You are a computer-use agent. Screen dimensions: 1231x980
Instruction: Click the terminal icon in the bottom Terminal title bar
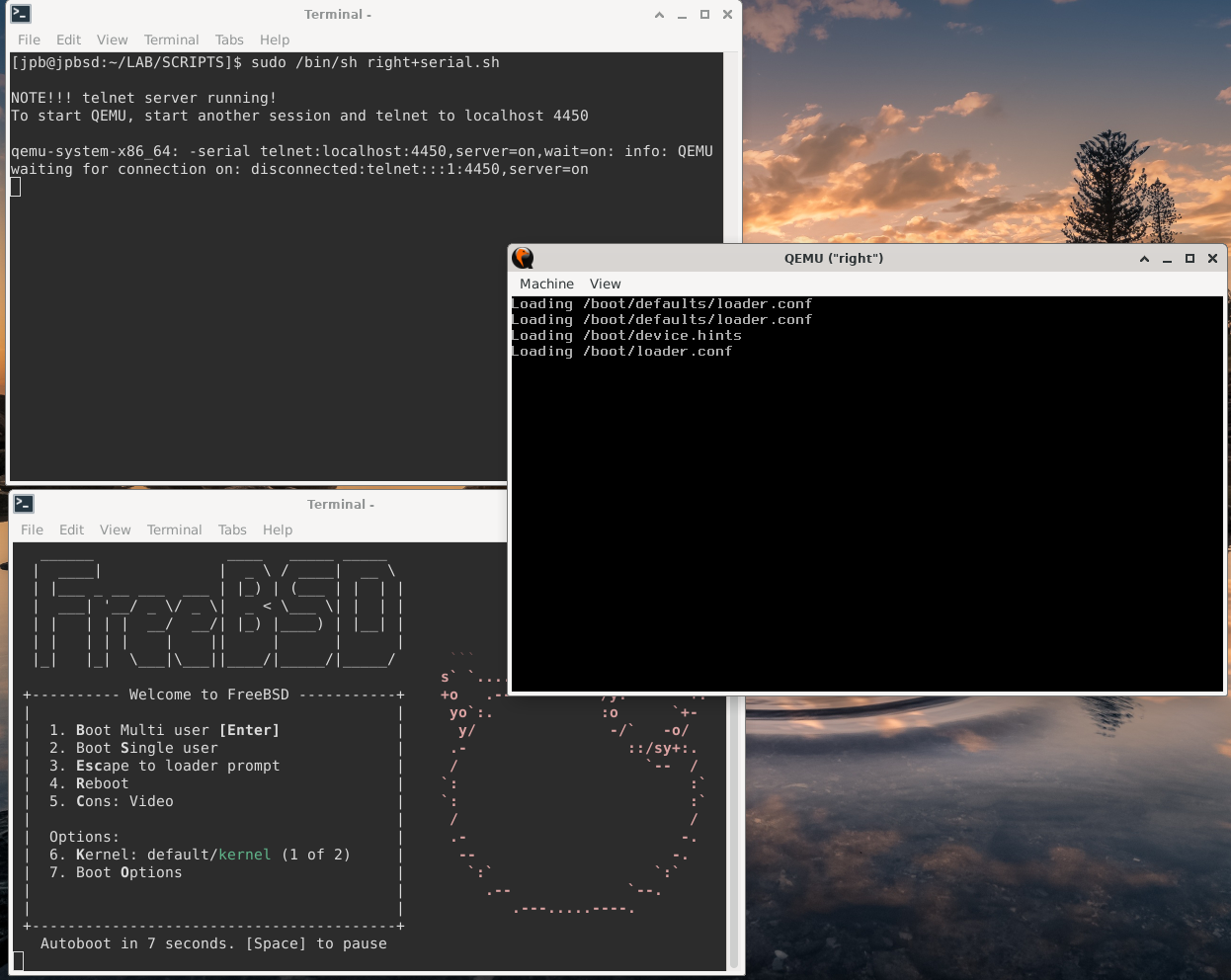pos(24,504)
